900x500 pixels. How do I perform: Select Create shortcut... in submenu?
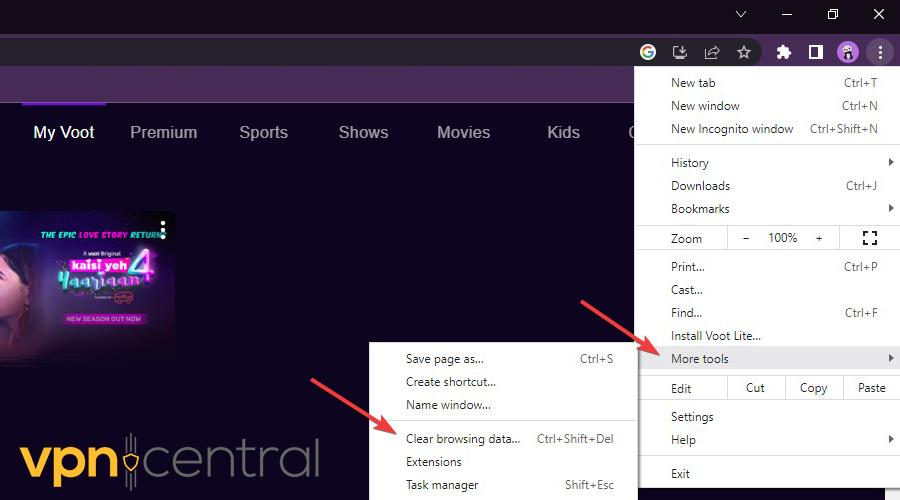(x=503, y=382)
